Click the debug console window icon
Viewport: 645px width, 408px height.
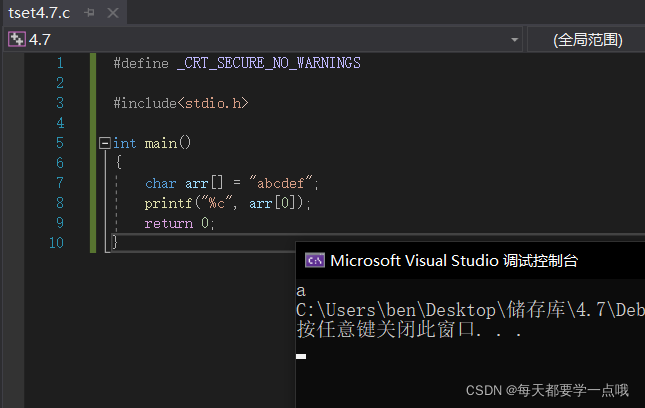[314, 261]
